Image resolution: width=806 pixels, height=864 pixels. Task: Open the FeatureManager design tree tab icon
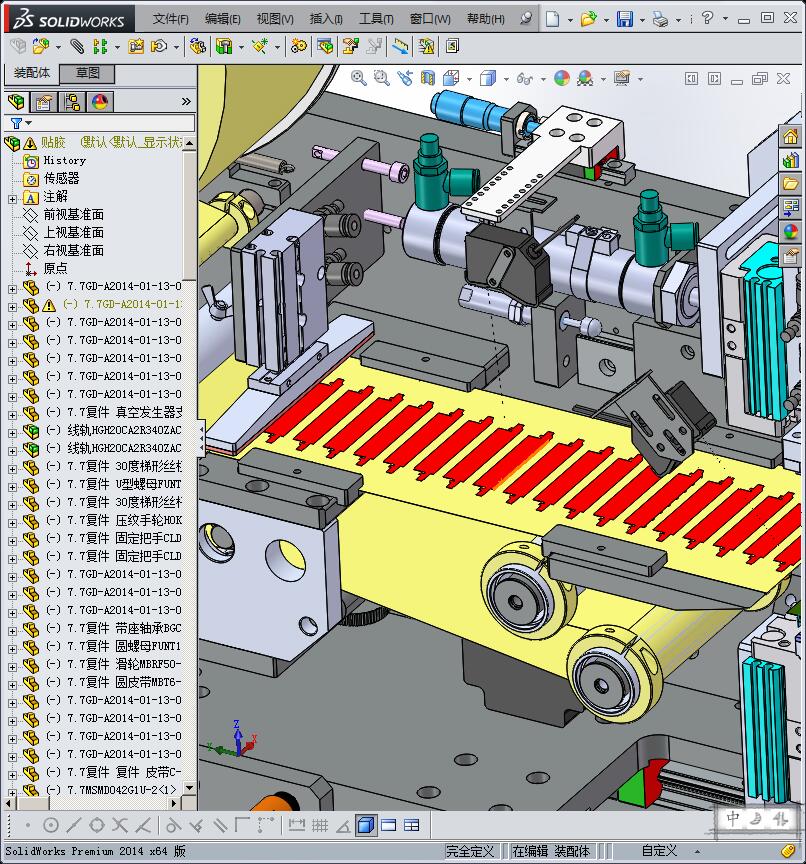click(17, 102)
